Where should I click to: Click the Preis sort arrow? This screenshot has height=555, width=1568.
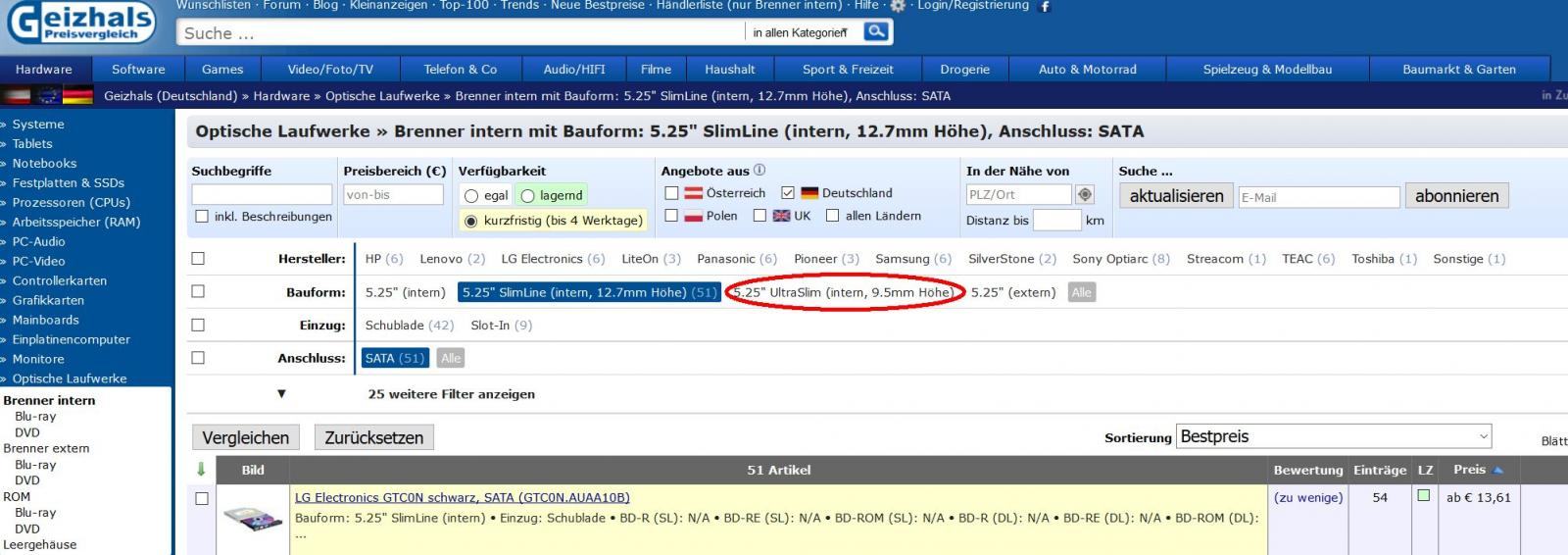[1497, 470]
